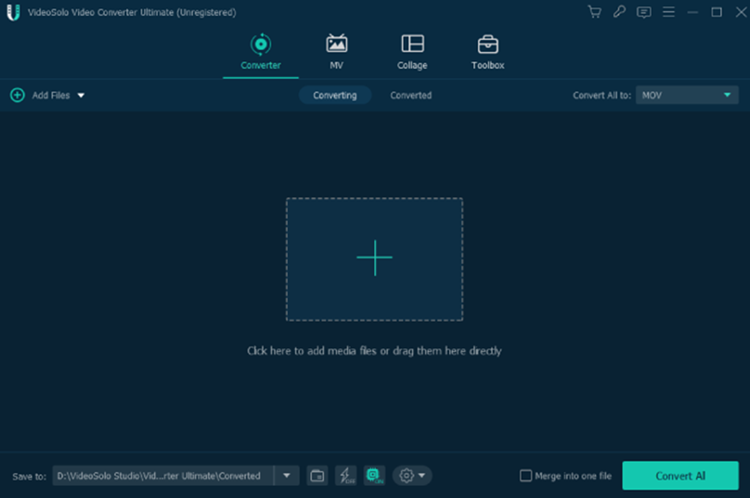Viewport: 750px width, 498px height.
Task: Select the Converting list tab
Action: point(335,95)
